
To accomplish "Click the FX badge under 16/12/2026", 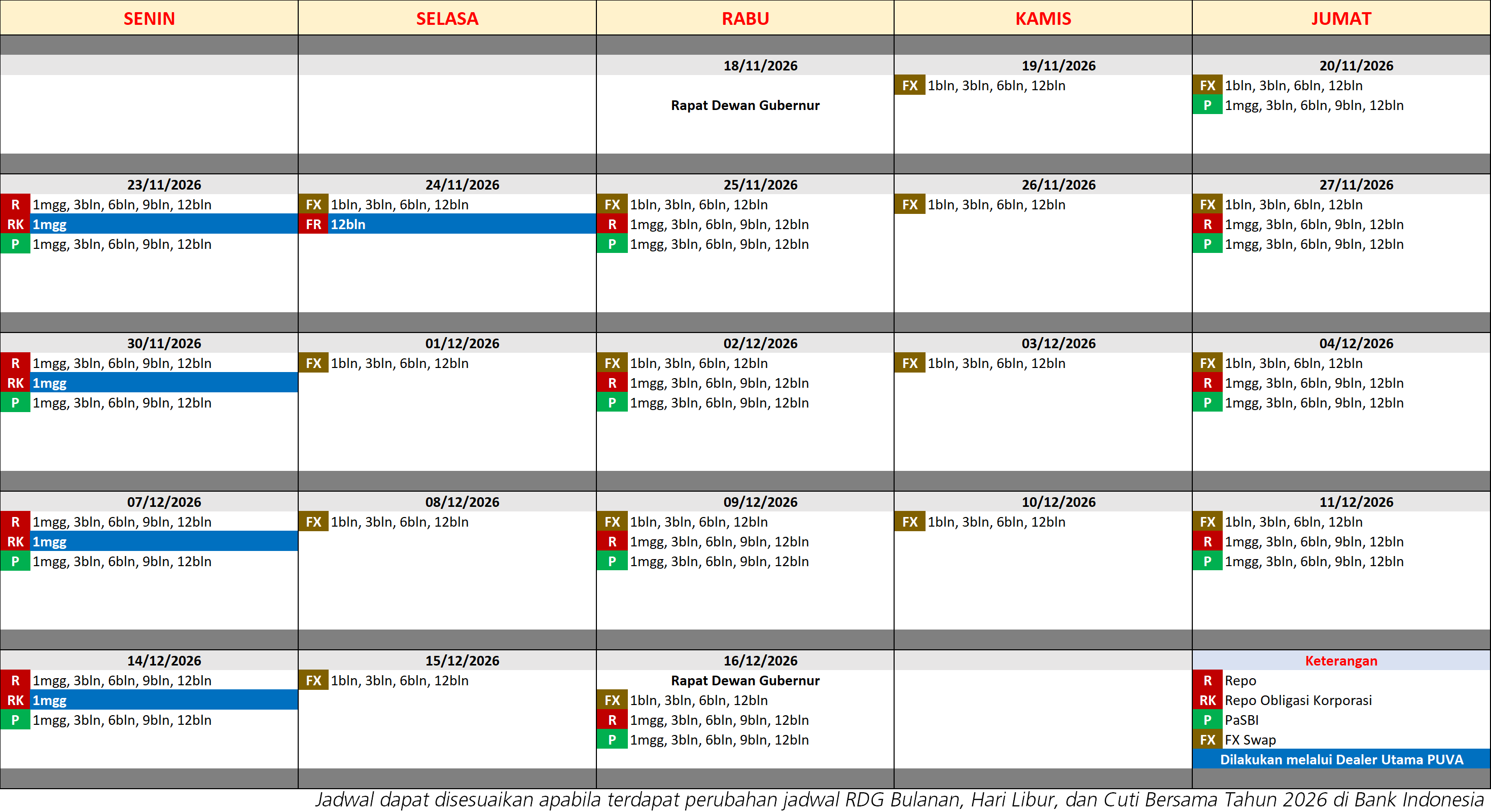I will 612,700.
